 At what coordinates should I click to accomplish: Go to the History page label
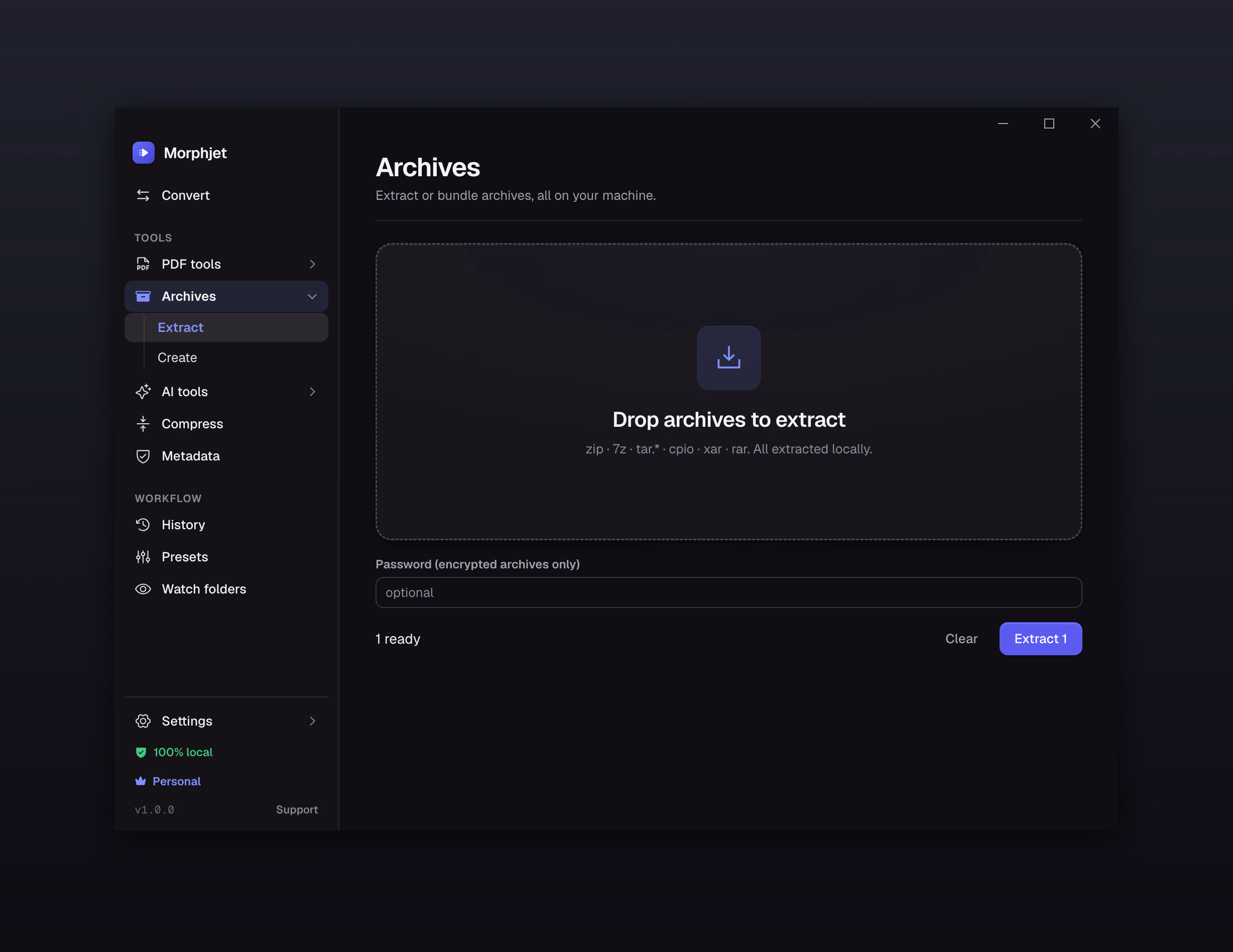pyautogui.click(x=183, y=525)
